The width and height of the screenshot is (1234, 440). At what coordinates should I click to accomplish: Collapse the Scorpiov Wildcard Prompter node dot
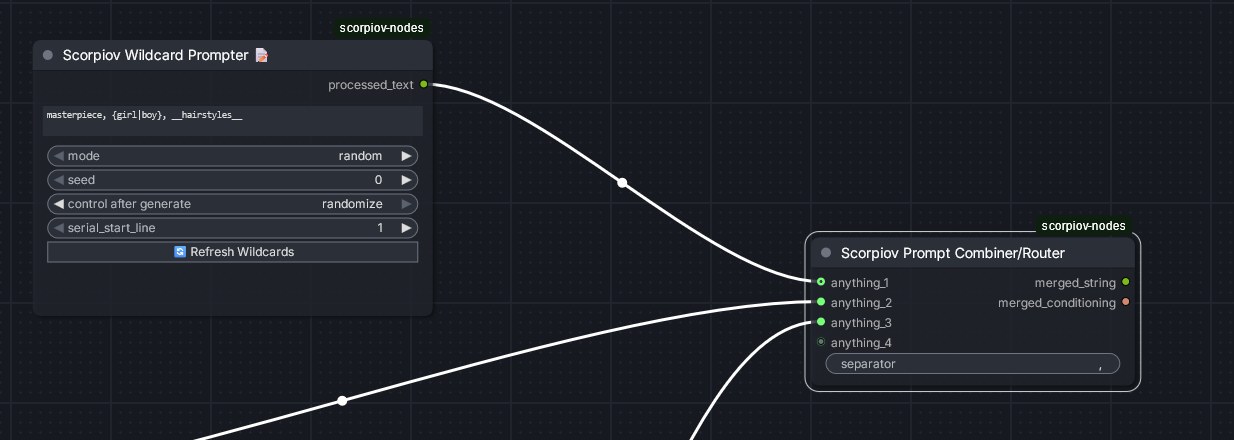pos(47,55)
